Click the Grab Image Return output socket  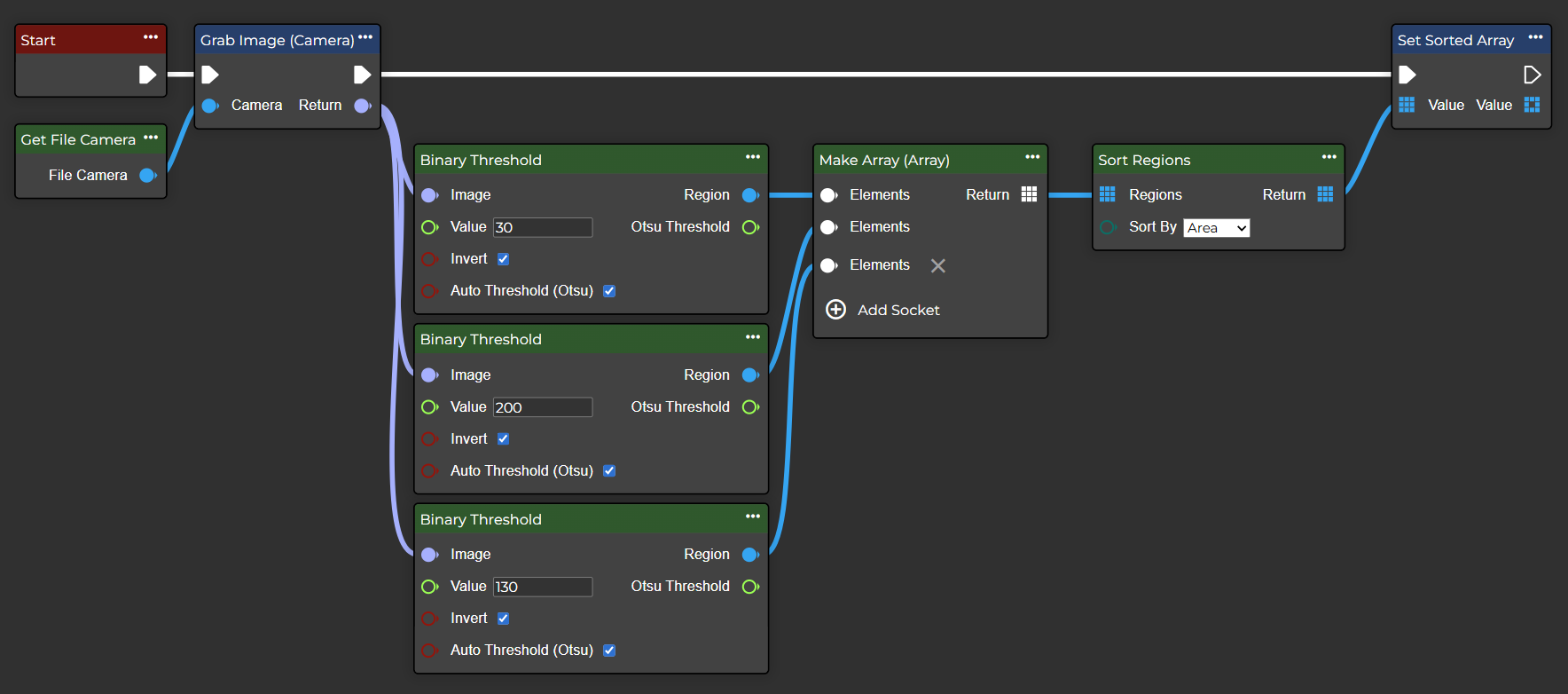pos(362,106)
